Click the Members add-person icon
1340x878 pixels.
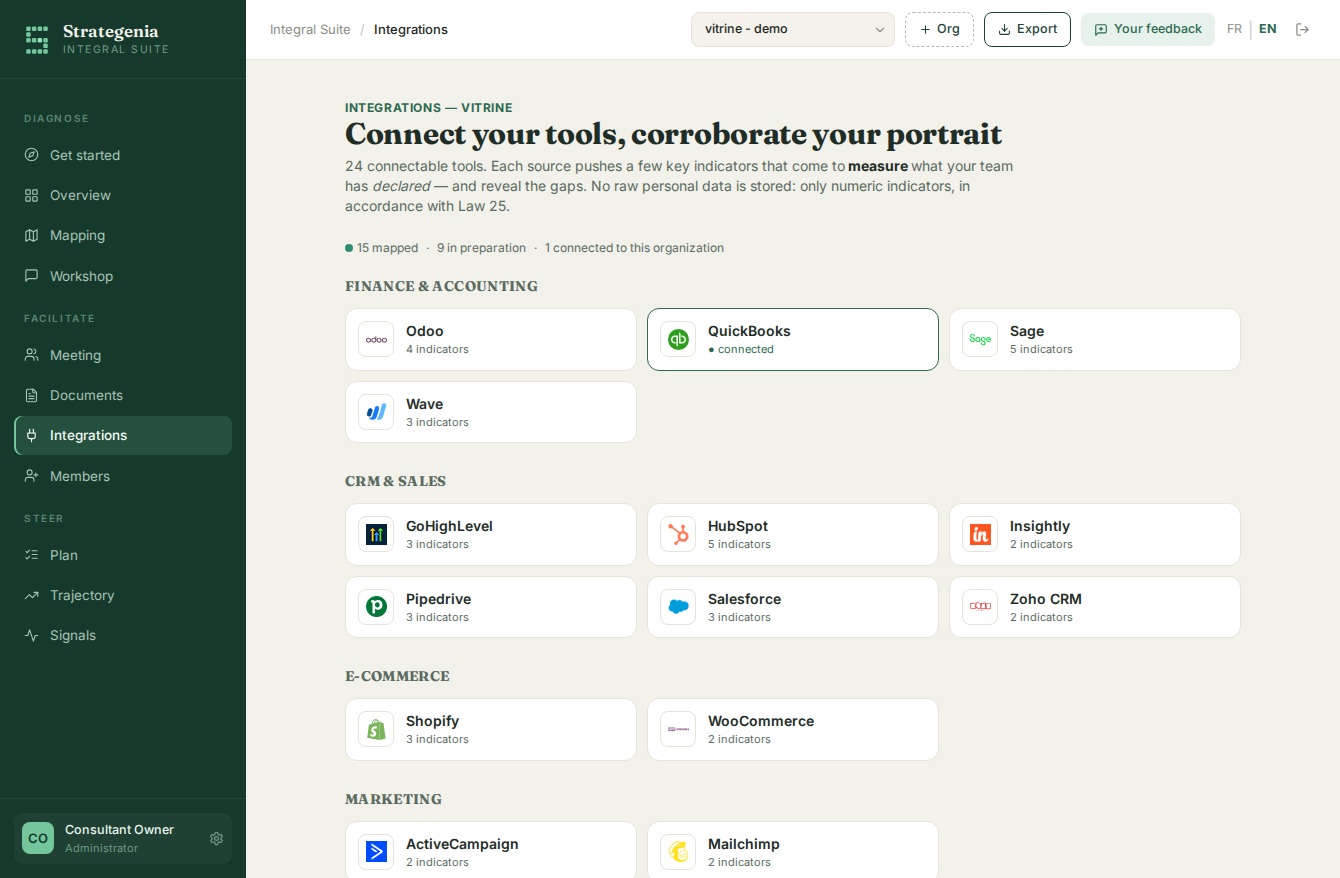coord(31,476)
